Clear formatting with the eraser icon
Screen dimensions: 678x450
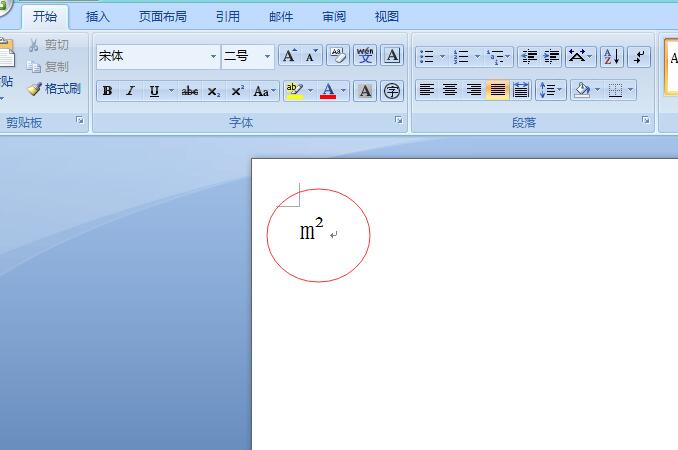coord(338,56)
